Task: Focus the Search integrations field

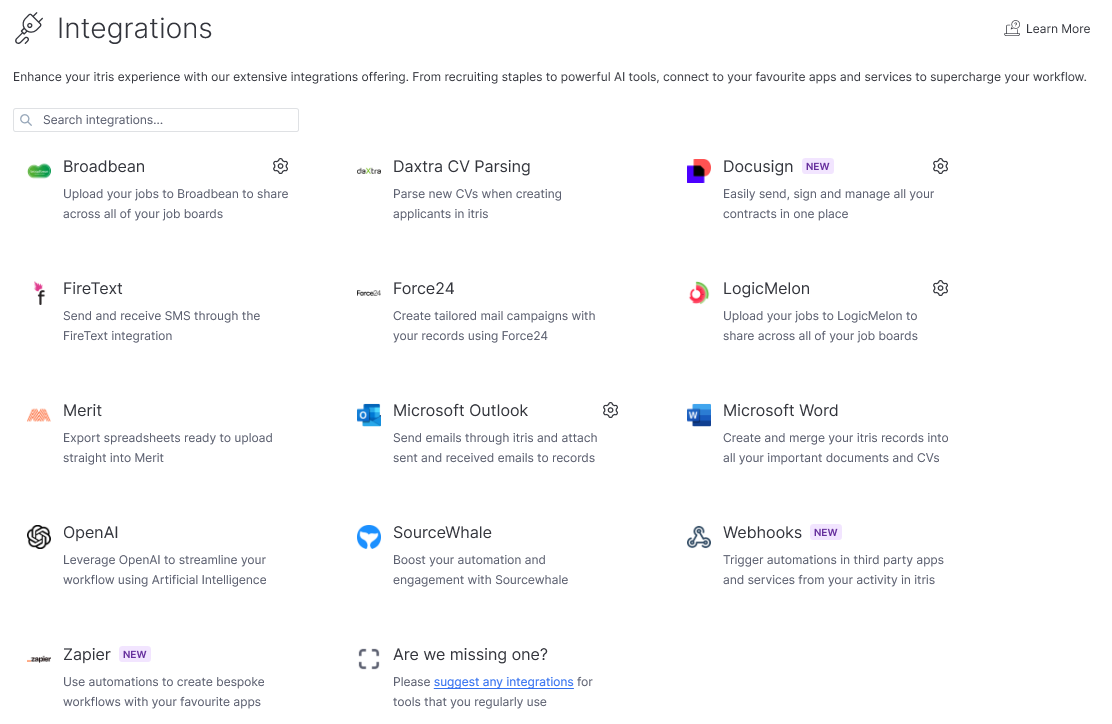Action: tap(156, 120)
